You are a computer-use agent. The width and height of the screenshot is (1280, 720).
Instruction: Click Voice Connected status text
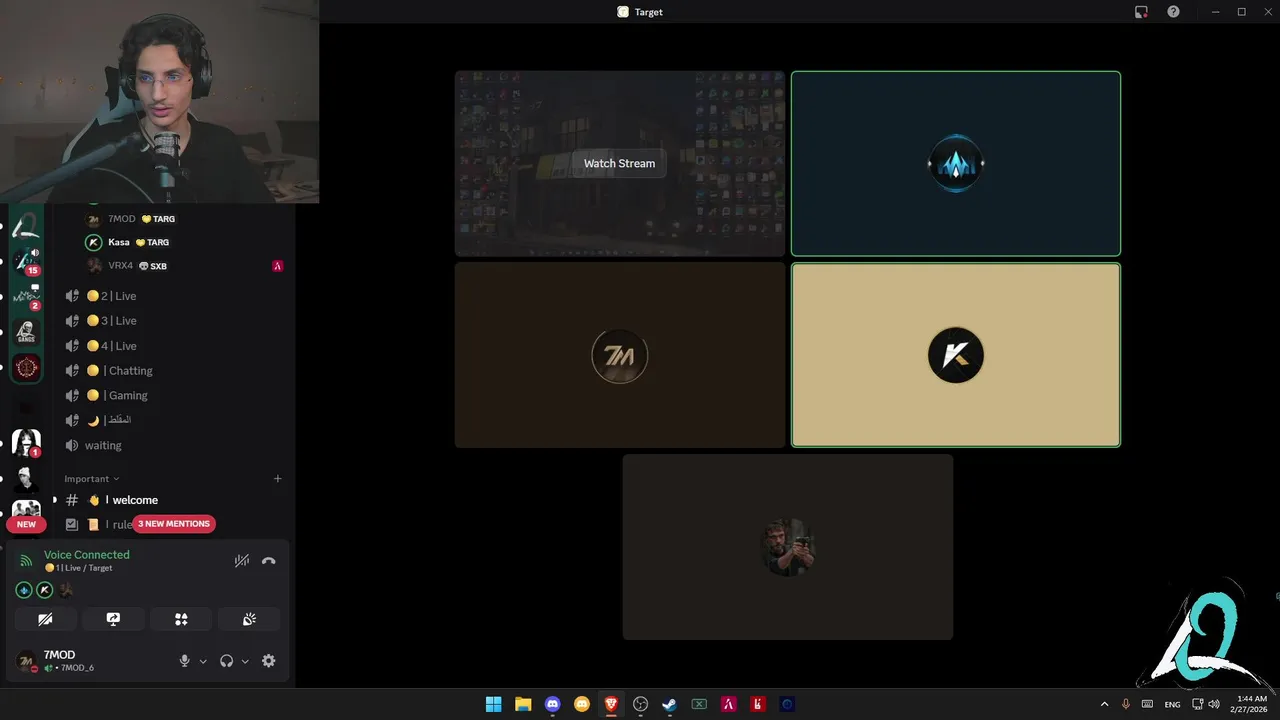pyautogui.click(x=87, y=554)
